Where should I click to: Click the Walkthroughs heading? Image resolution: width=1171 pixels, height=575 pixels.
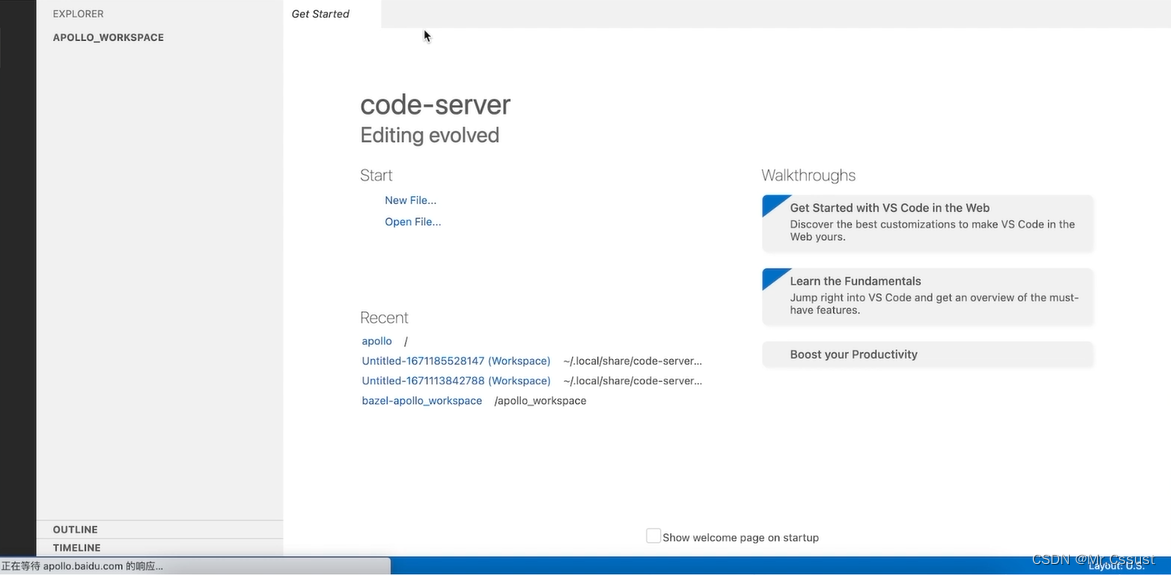[x=808, y=175]
